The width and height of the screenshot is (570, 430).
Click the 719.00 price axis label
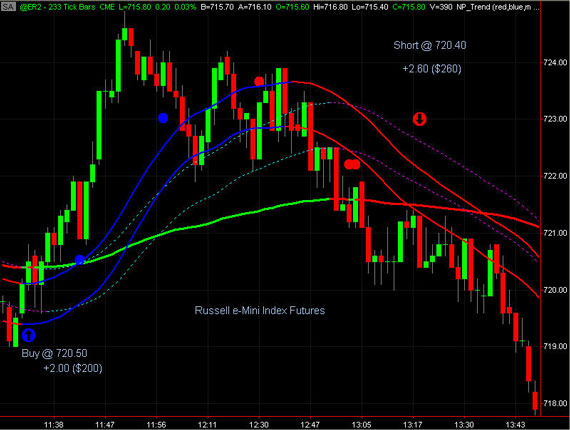point(555,346)
